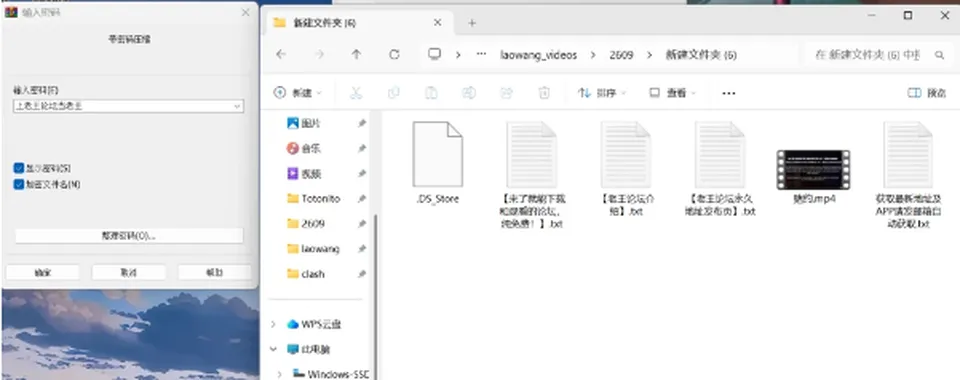The height and width of the screenshot is (380, 960).
Task: Open 图片 Pictures in the sidebar
Action: point(311,124)
